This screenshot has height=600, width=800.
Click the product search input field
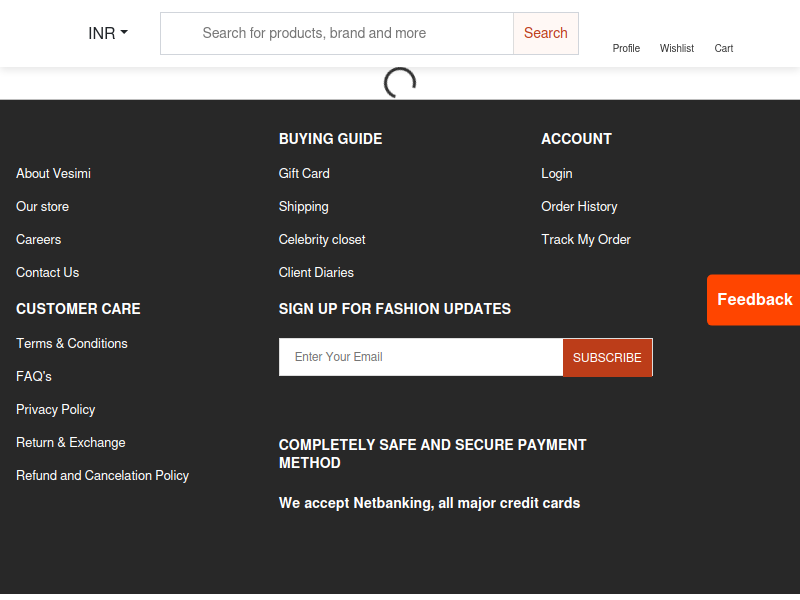(x=337, y=33)
